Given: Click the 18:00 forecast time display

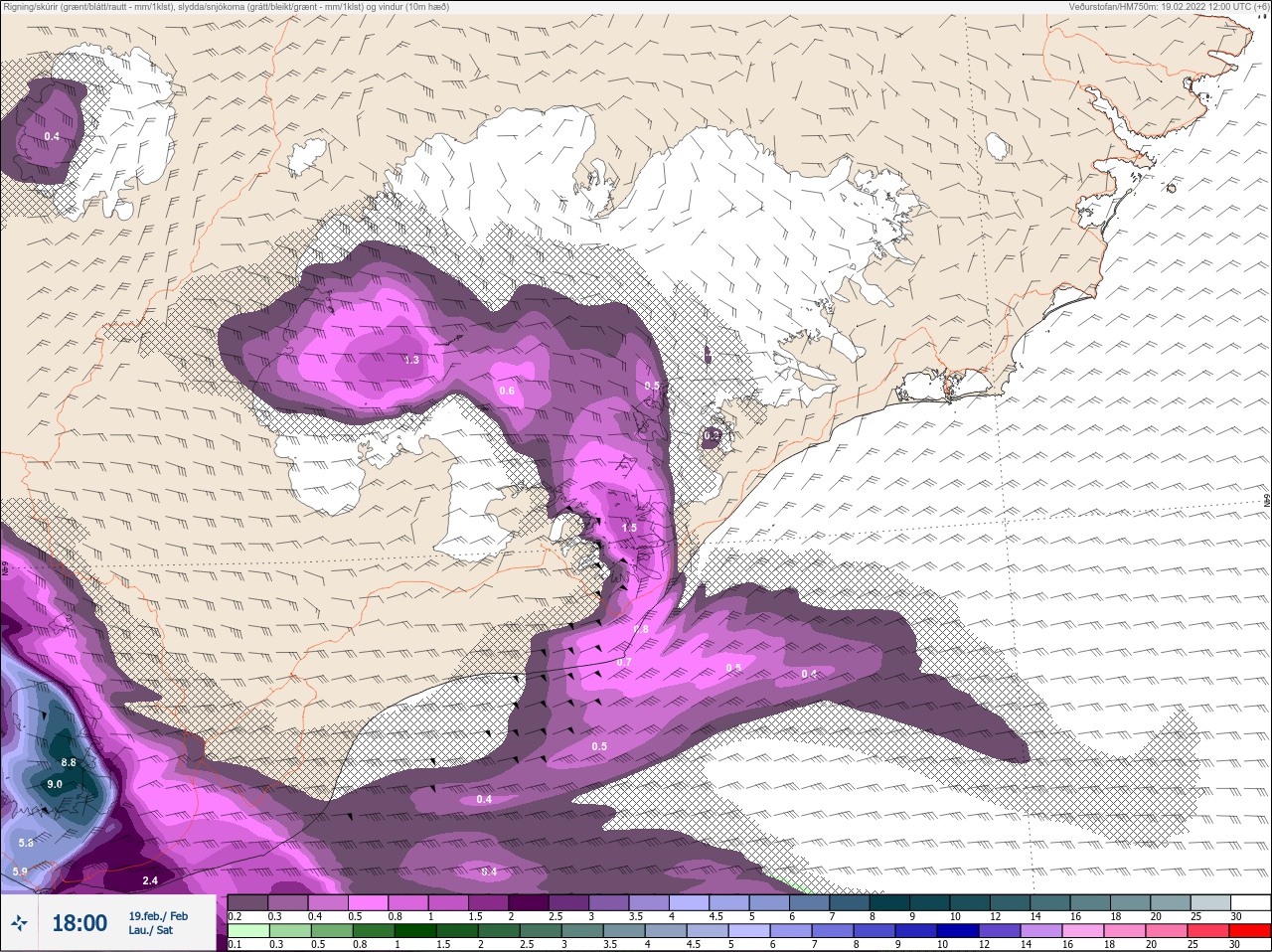Looking at the screenshot, I should coord(79,923).
